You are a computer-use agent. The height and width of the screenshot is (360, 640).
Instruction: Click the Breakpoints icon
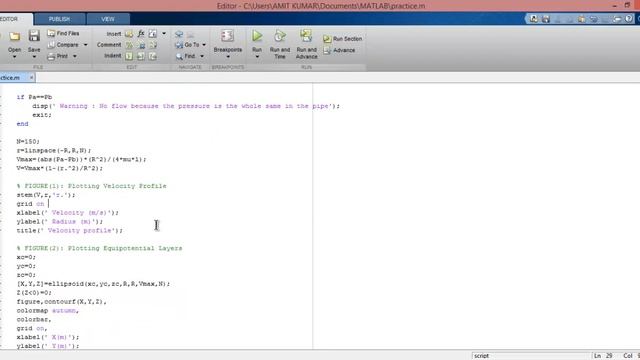[x=227, y=36]
